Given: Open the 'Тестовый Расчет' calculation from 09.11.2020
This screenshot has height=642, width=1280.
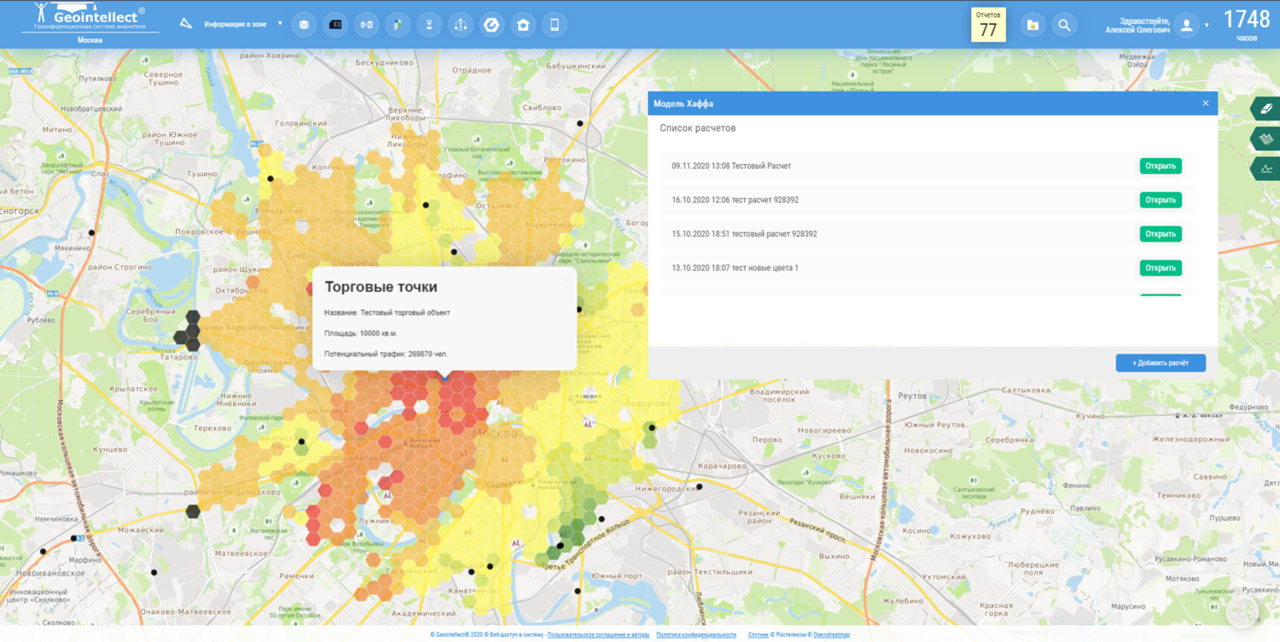Looking at the screenshot, I should 1160,166.
